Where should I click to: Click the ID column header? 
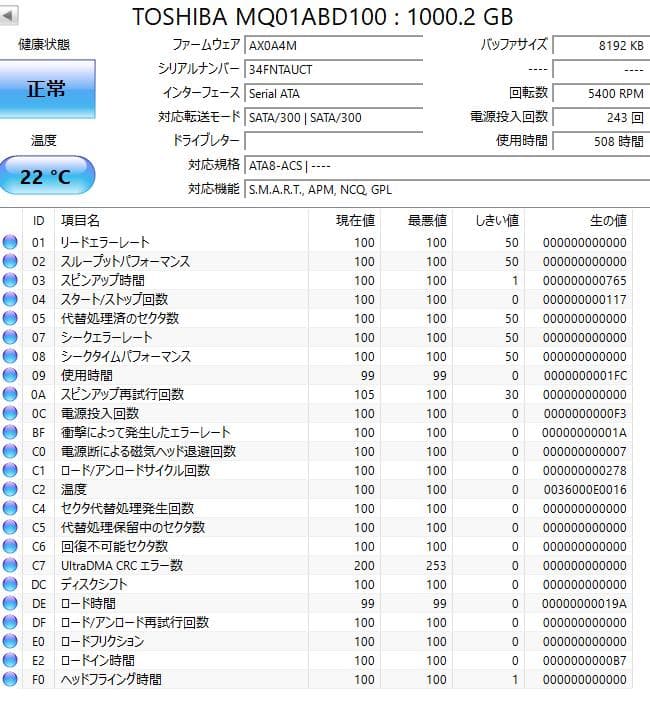(38, 221)
